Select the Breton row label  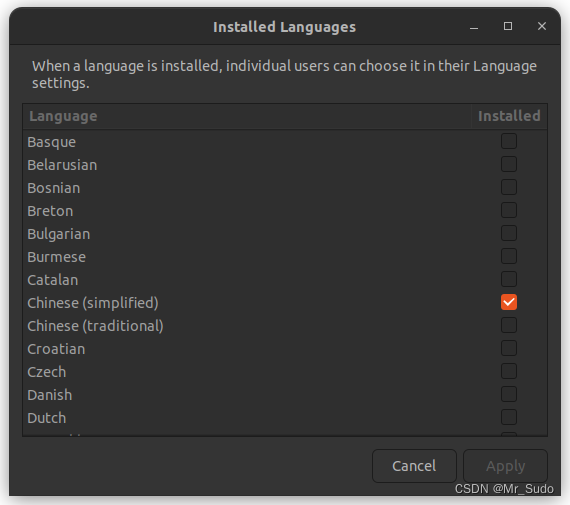(50, 211)
